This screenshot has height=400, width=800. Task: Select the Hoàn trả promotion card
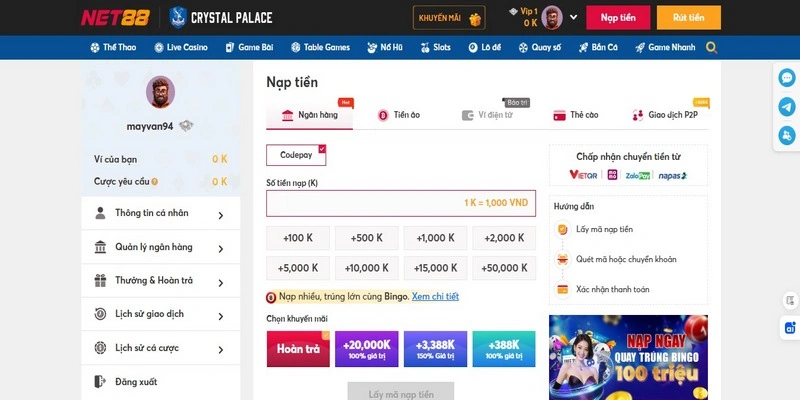click(298, 349)
